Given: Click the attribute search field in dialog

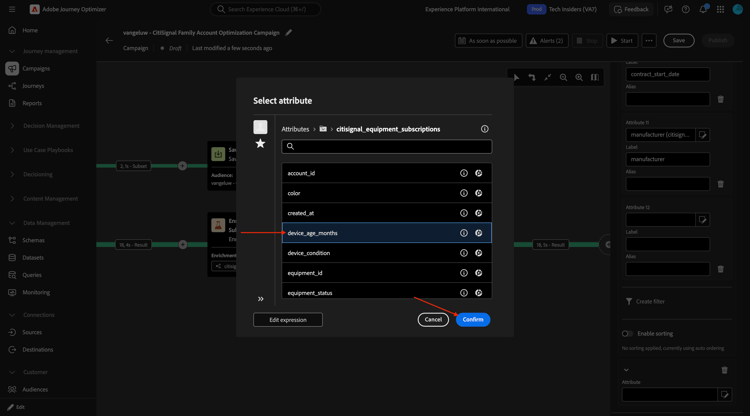Looking at the screenshot, I should pyautogui.click(x=386, y=146).
